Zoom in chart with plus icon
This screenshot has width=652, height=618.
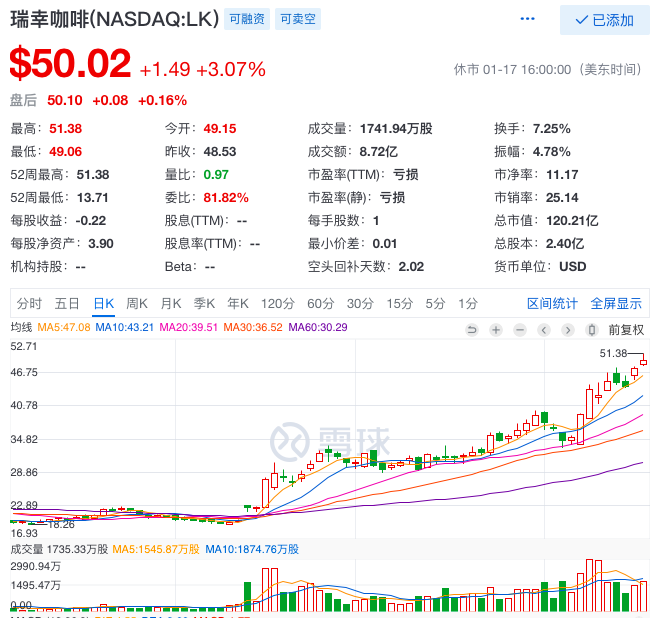tap(496, 330)
